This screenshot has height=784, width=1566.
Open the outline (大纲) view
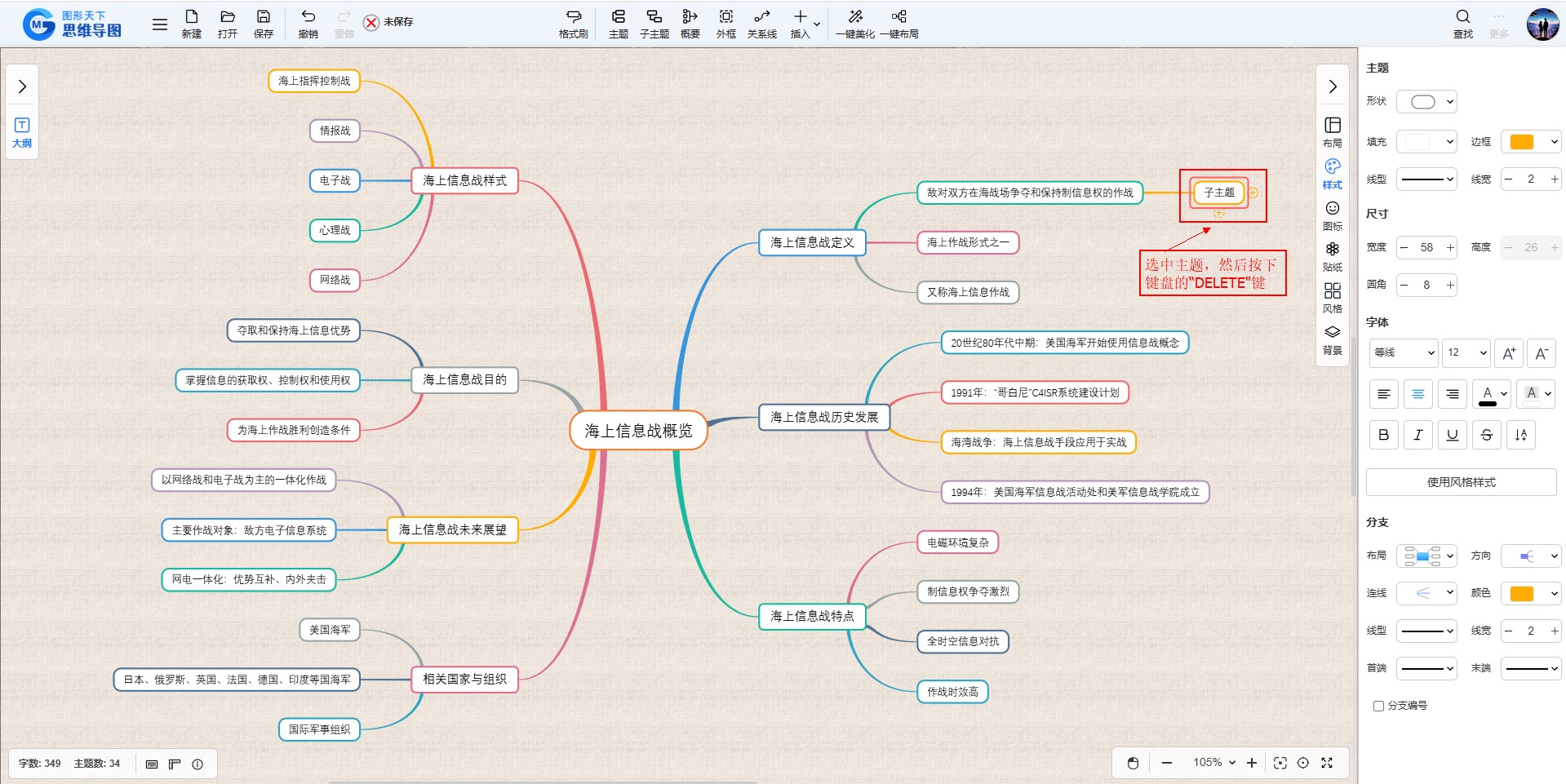(x=22, y=132)
